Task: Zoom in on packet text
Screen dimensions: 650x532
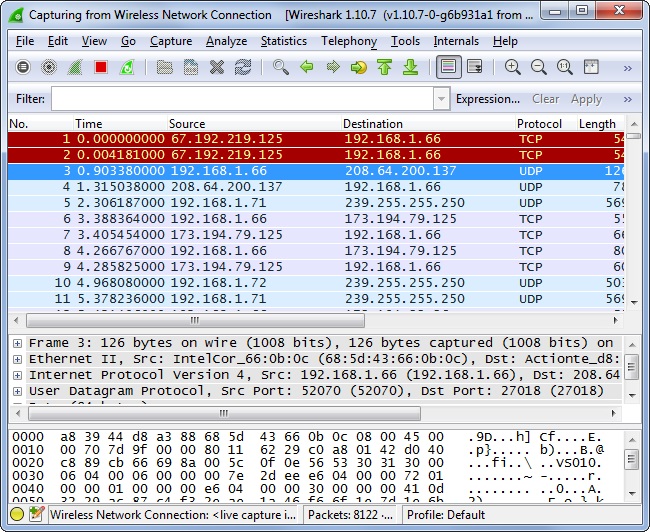Action: click(x=513, y=67)
